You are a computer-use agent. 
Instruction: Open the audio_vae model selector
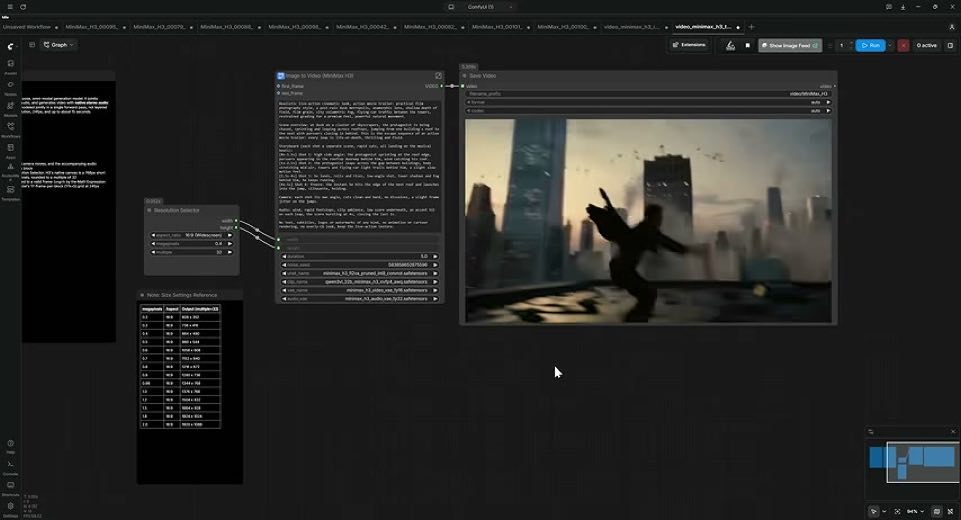(359, 299)
